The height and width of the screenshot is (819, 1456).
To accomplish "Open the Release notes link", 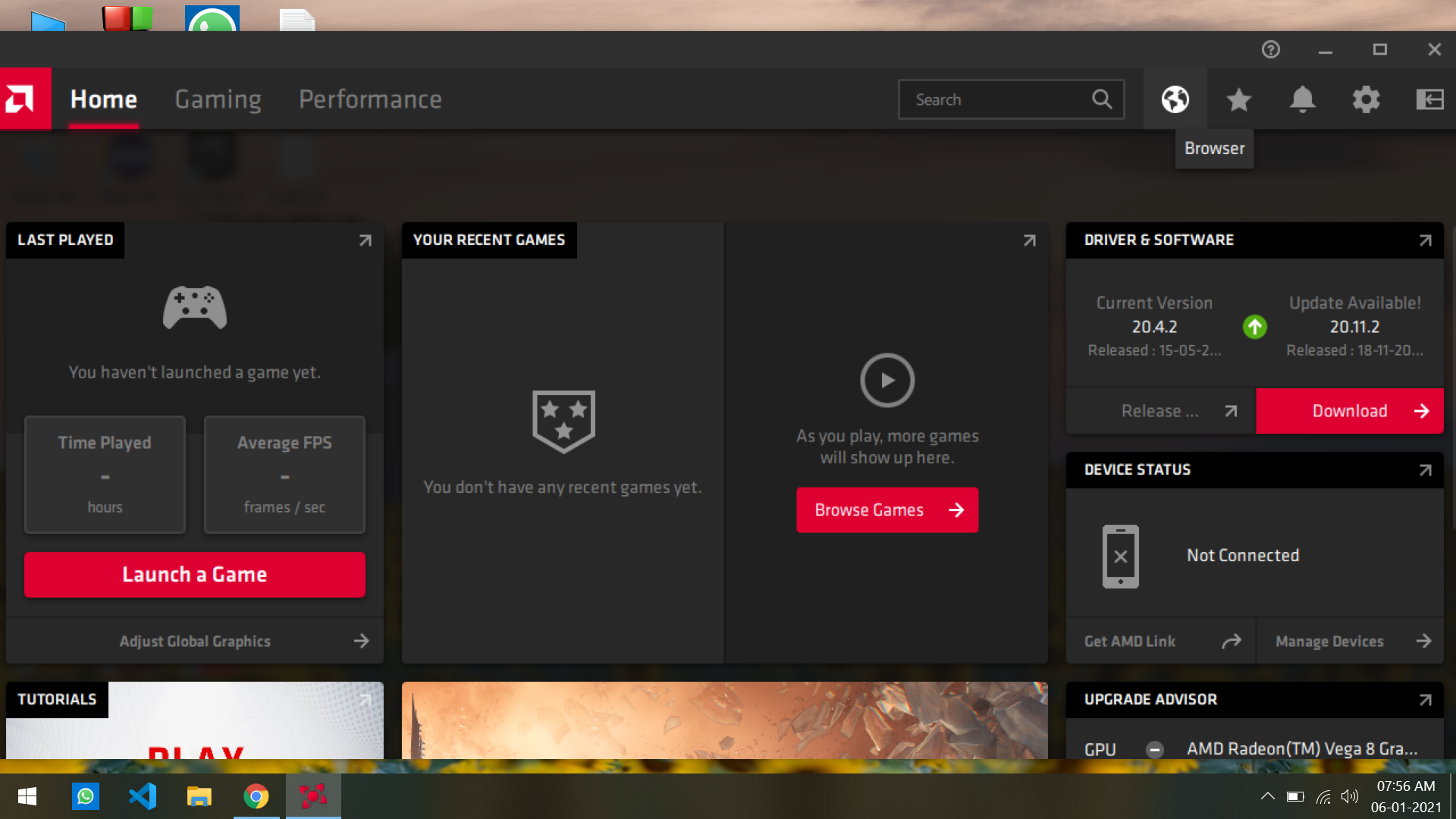I will [1161, 411].
